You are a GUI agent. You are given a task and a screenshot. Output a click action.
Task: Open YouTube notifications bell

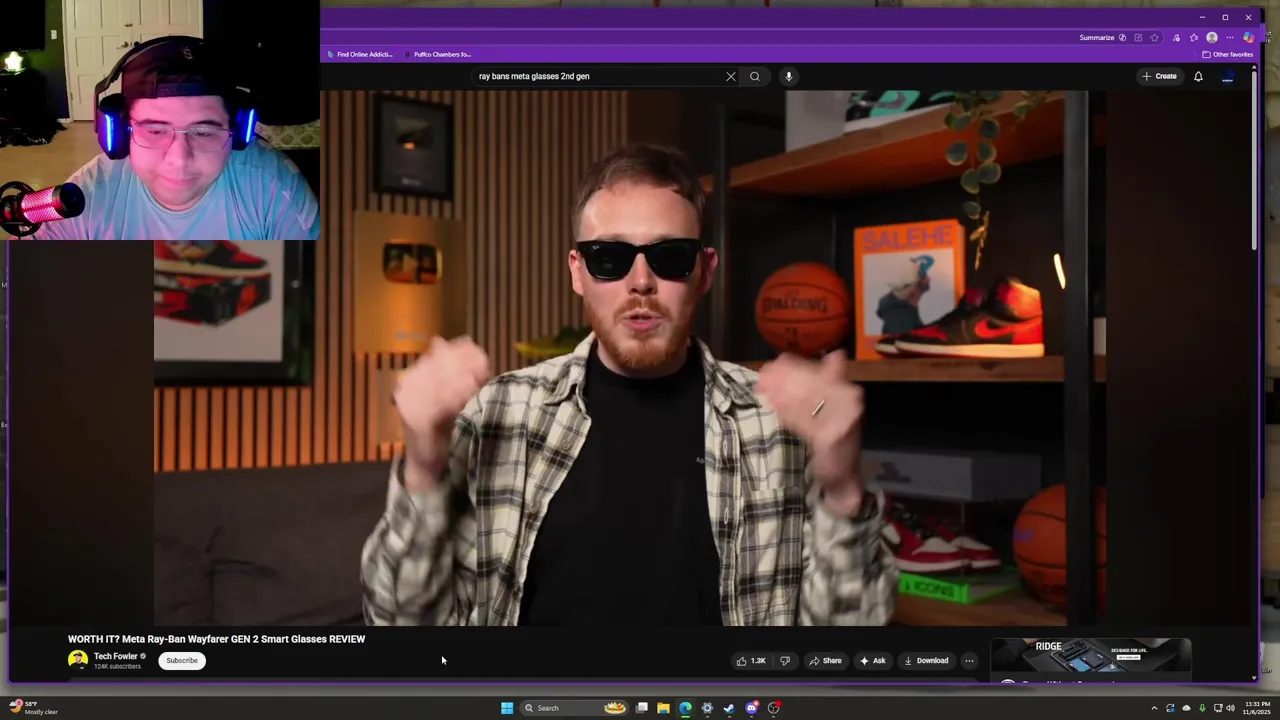[1198, 76]
